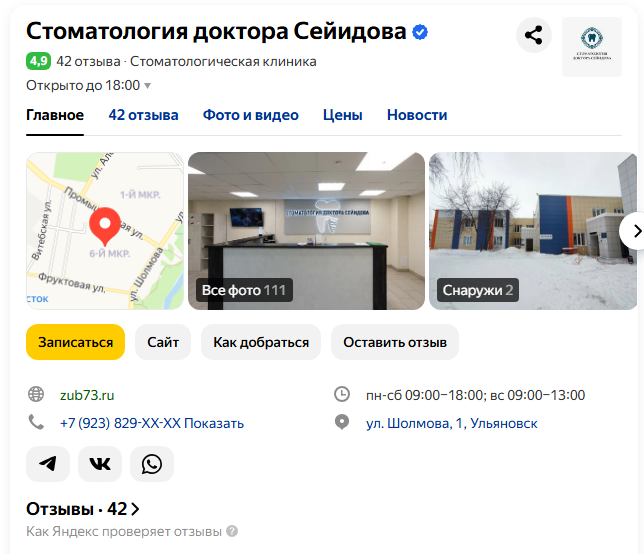644x554 pixels.
Task: Click the 'Оставить отзыв' button
Action: [x=395, y=342]
